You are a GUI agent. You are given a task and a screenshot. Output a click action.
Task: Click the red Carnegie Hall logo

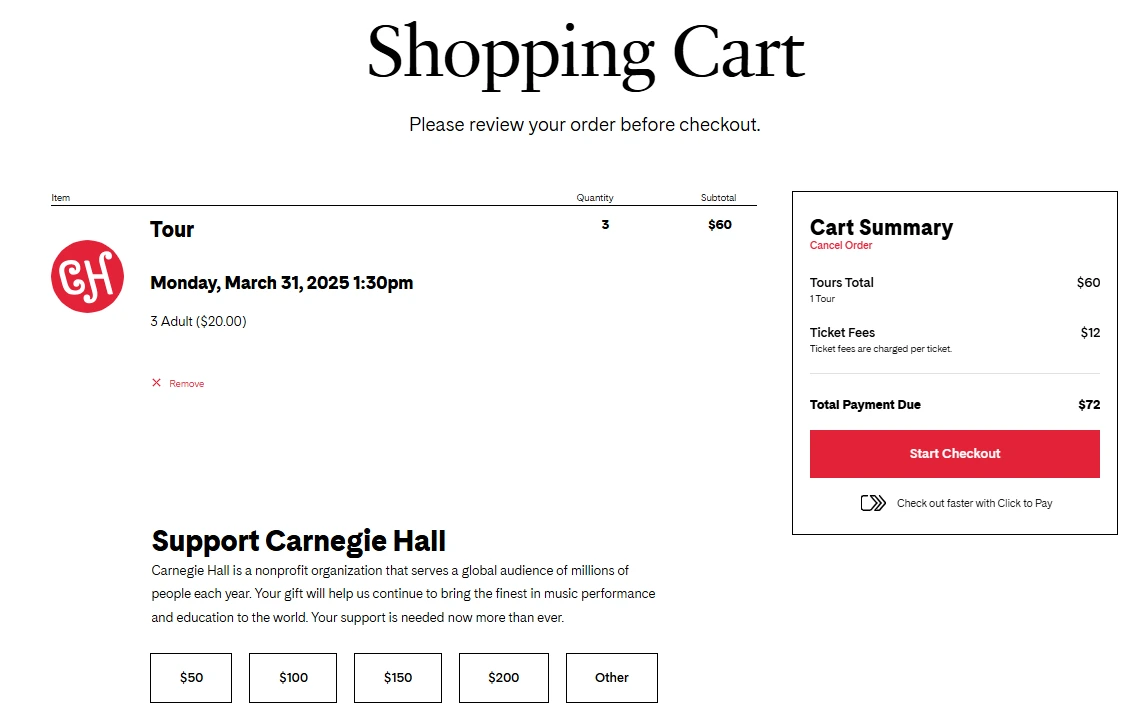coord(87,276)
